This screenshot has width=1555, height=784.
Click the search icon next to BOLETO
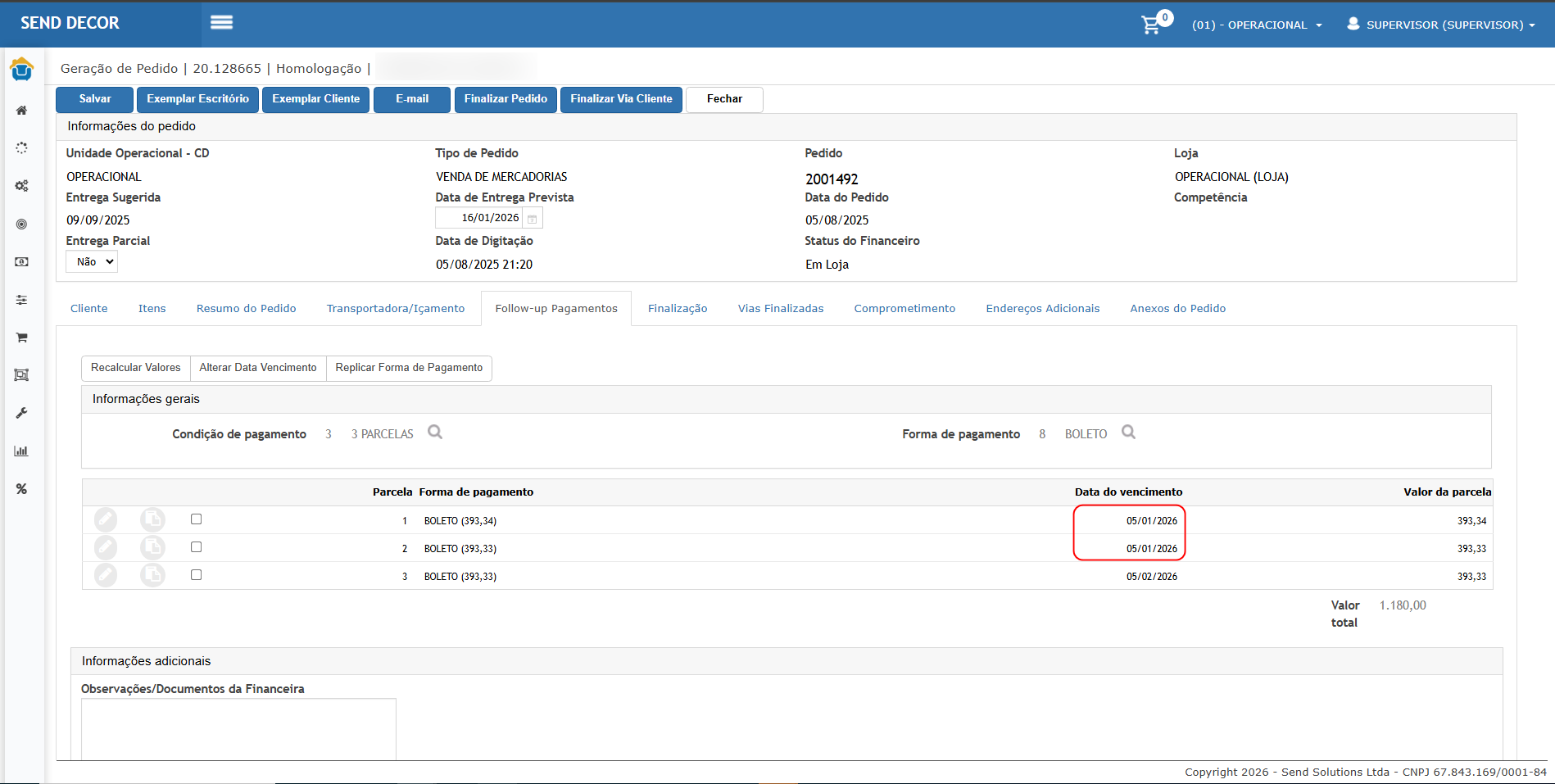(1128, 433)
